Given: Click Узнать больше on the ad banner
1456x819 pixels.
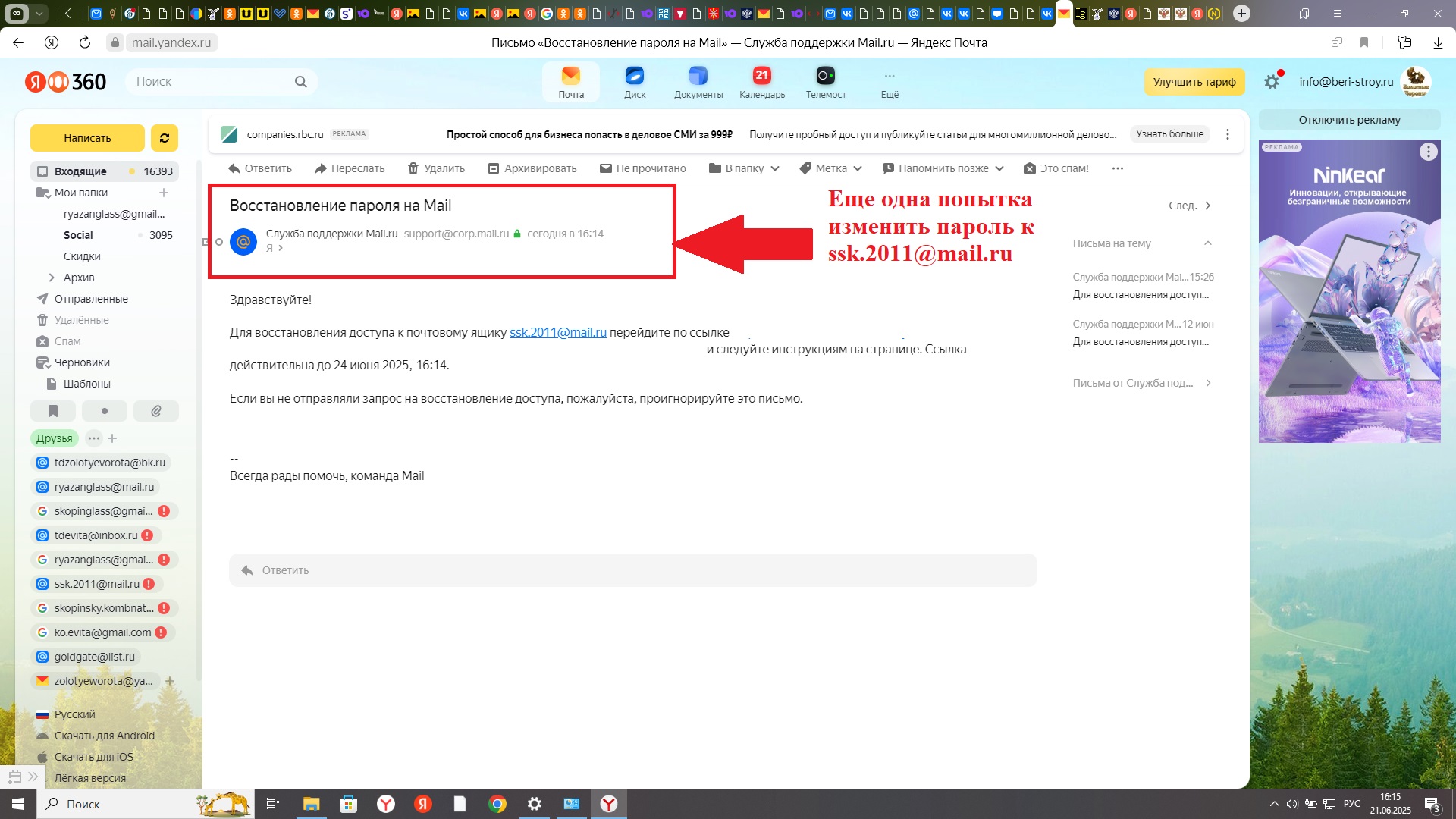Looking at the screenshot, I should 1170,134.
